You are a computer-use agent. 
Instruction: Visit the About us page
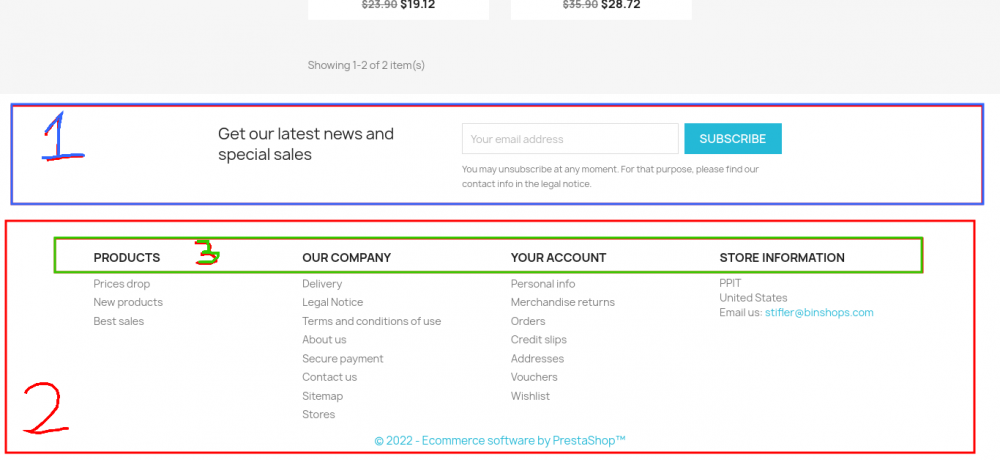click(x=324, y=340)
